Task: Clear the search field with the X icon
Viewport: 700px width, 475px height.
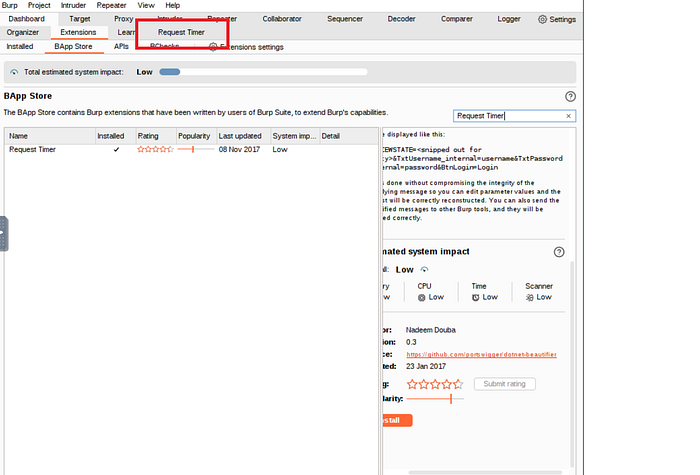Action: click(568, 116)
